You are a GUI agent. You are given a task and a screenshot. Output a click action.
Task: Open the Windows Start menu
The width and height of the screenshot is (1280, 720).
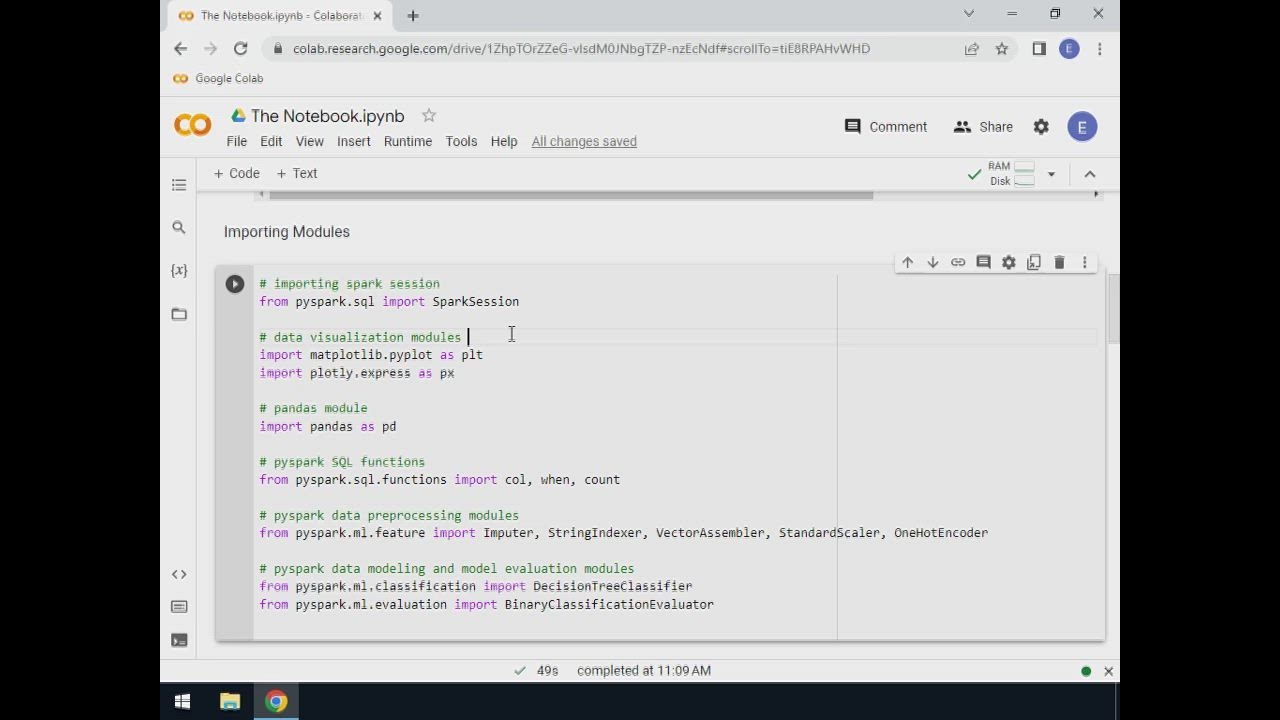(x=182, y=702)
